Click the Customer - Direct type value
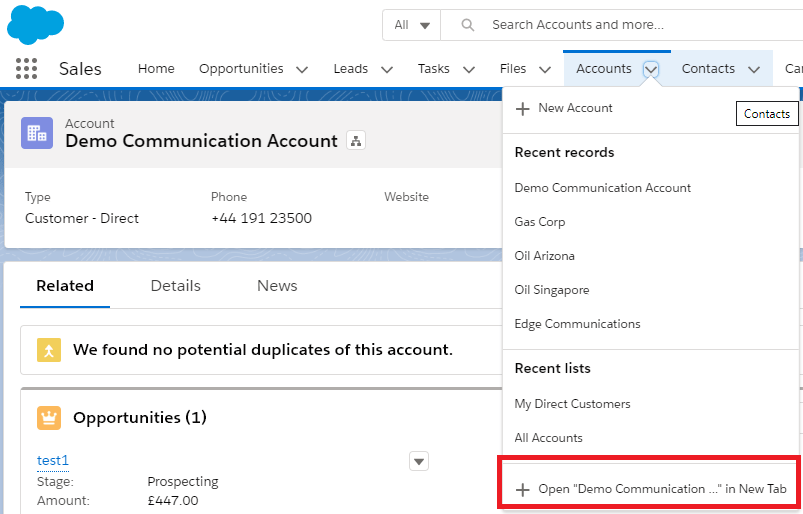 [x=82, y=219]
